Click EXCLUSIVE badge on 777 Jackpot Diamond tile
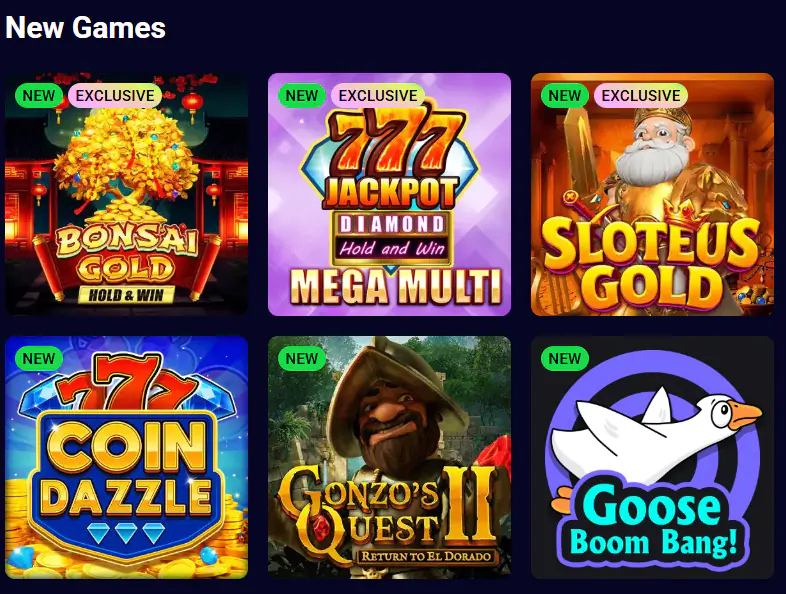Viewport: 786px width, 594px height. coord(378,95)
